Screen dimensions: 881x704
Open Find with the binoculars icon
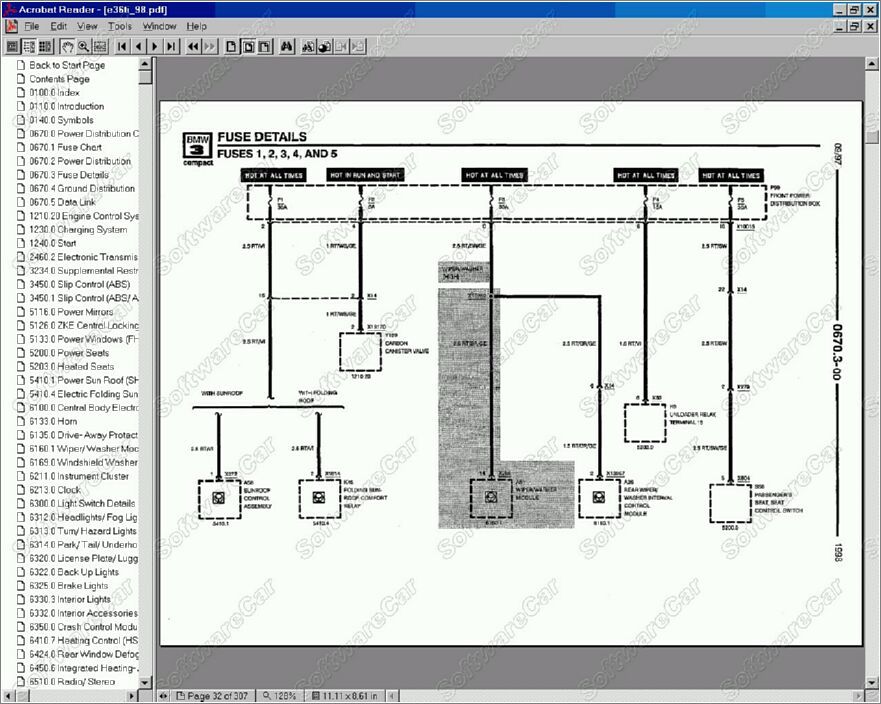point(287,46)
